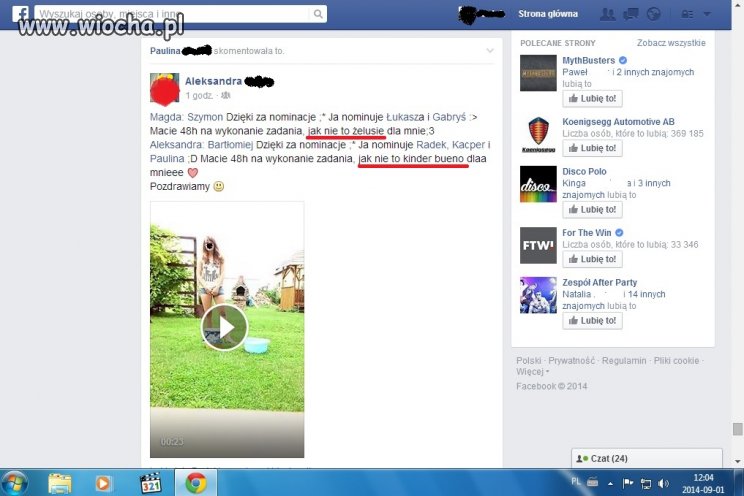The width and height of the screenshot is (744, 496).
Task: Open Disco Polo page link
Action: tap(584, 171)
